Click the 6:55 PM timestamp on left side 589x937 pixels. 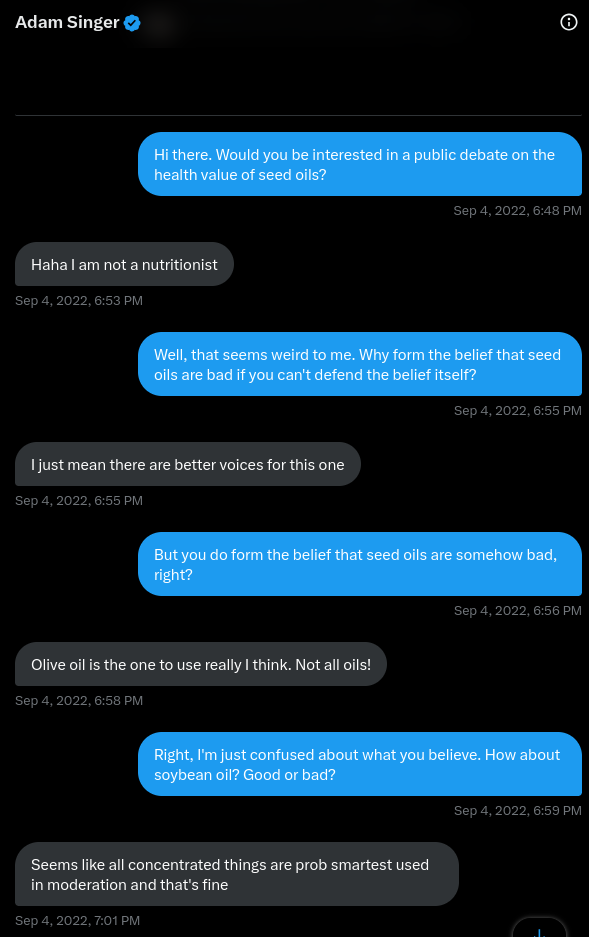tap(79, 501)
